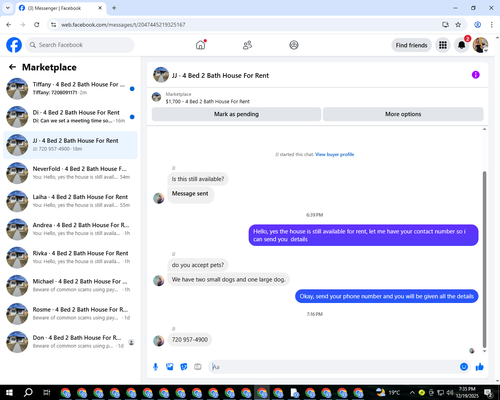Image resolution: width=500 pixels, height=400 pixels.
Task: Open the Notifications bell
Action: [462, 45]
